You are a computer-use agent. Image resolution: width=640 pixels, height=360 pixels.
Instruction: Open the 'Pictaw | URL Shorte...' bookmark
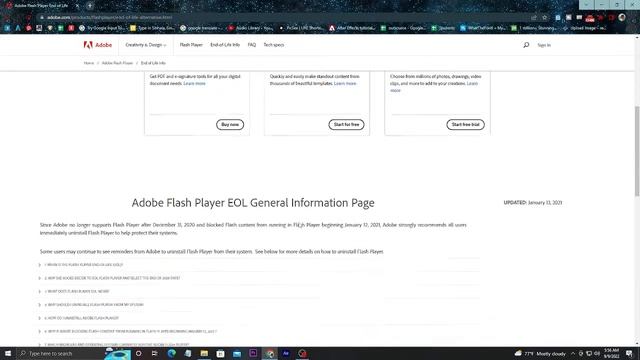click(301, 28)
